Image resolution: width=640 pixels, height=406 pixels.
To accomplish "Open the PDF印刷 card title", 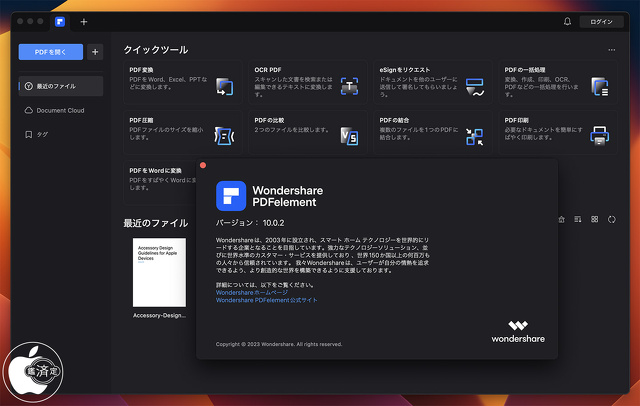I will point(517,120).
